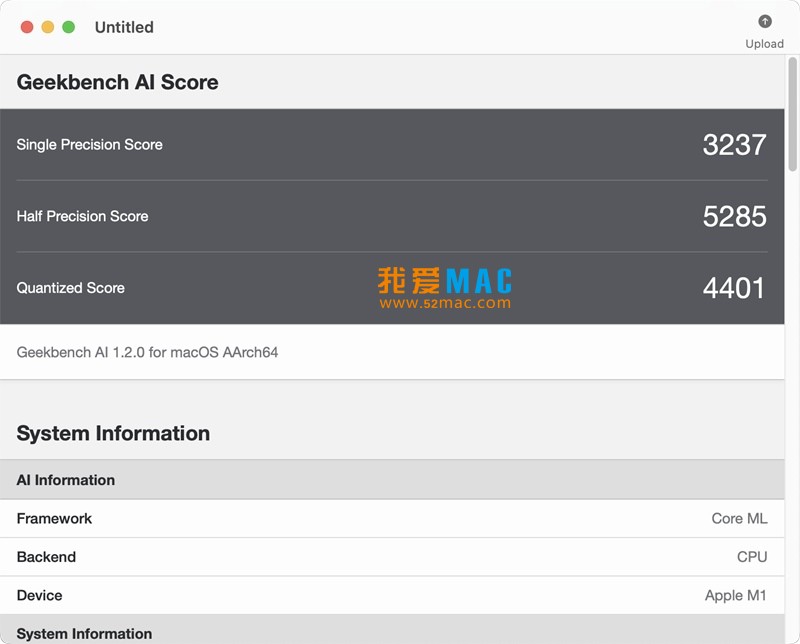
Task: Click the Apple M1 device value
Action: pyautogui.click(x=736, y=595)
